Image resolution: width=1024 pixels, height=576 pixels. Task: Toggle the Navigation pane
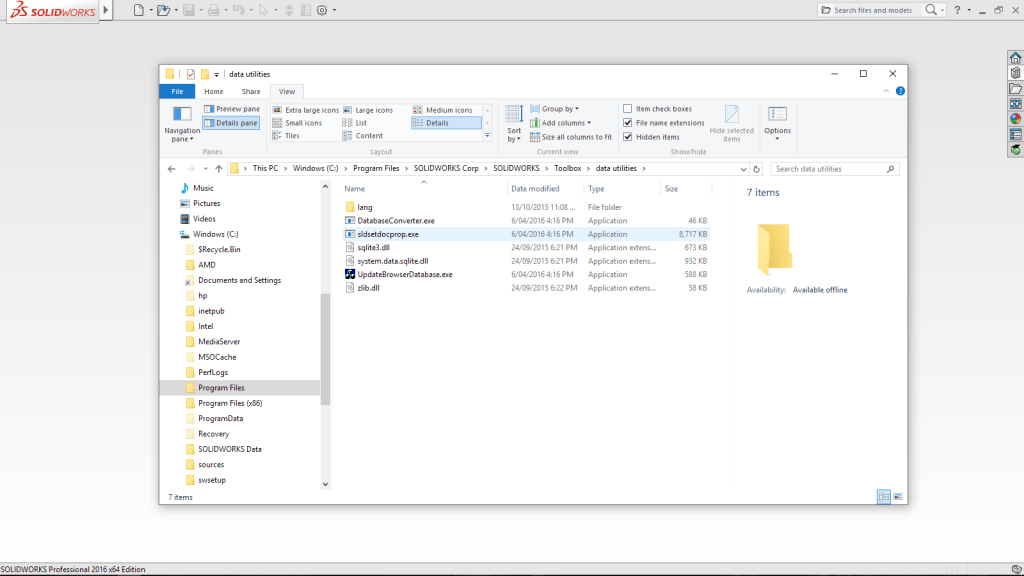pyautogui.click(x=181, y=123)
